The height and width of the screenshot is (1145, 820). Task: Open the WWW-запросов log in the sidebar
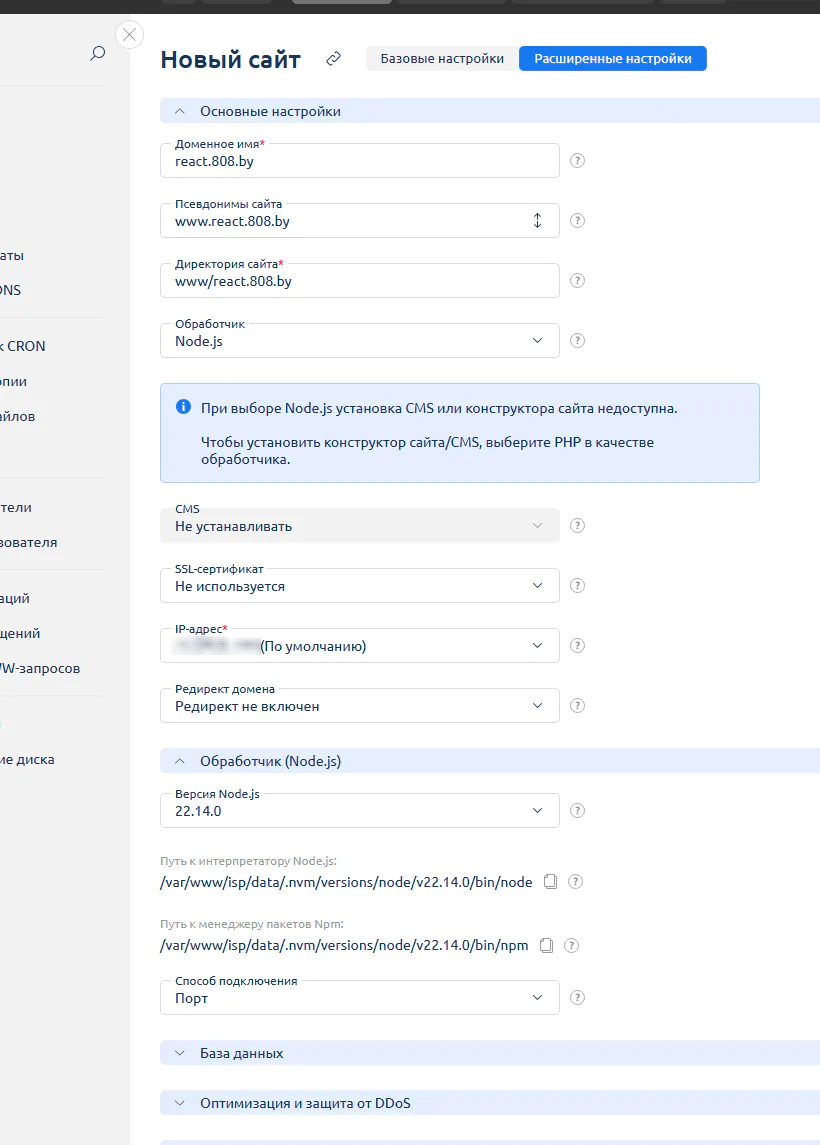click(40, 668)
